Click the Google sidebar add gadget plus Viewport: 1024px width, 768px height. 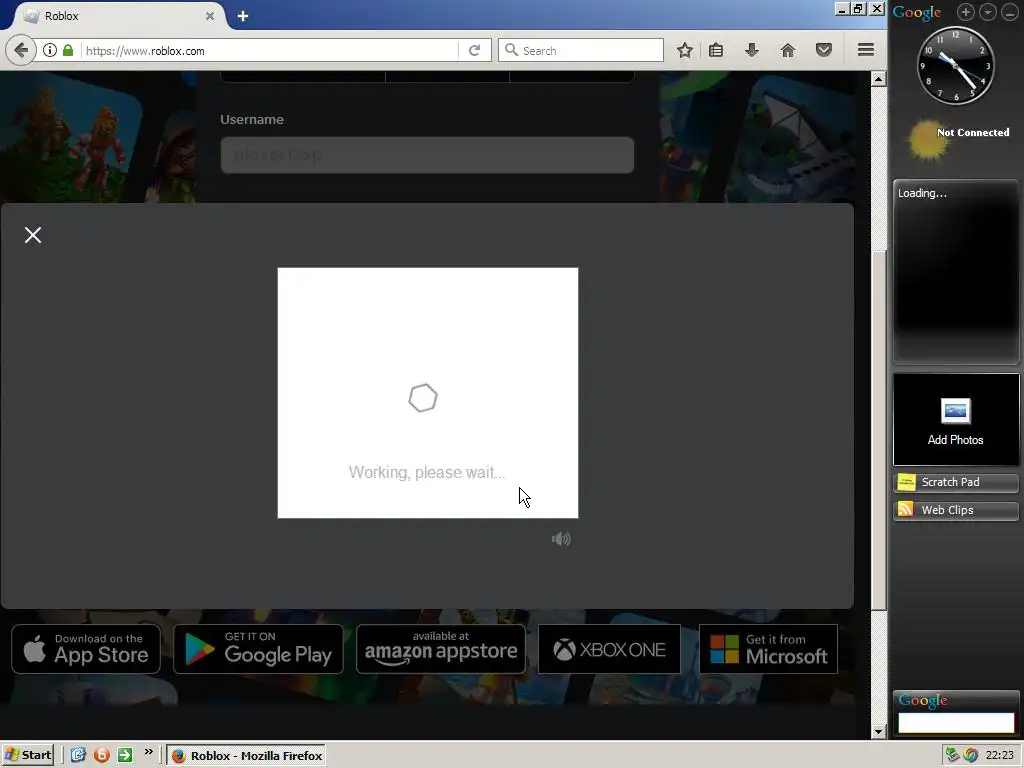(966, 12)
